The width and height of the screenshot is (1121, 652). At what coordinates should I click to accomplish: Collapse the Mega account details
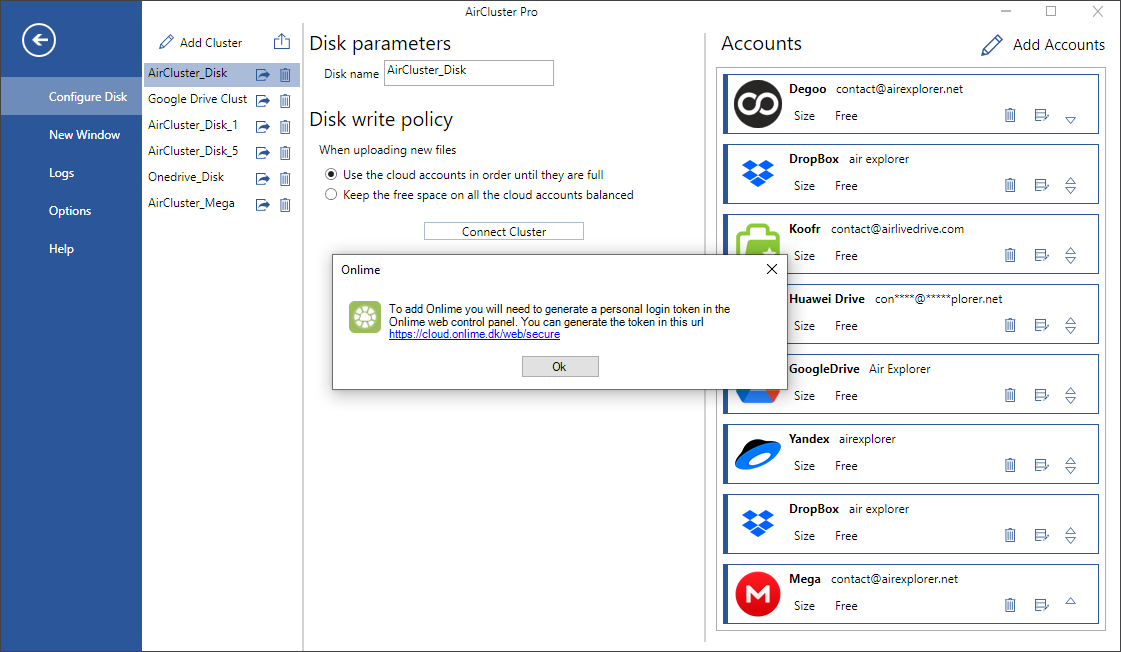1070,601
